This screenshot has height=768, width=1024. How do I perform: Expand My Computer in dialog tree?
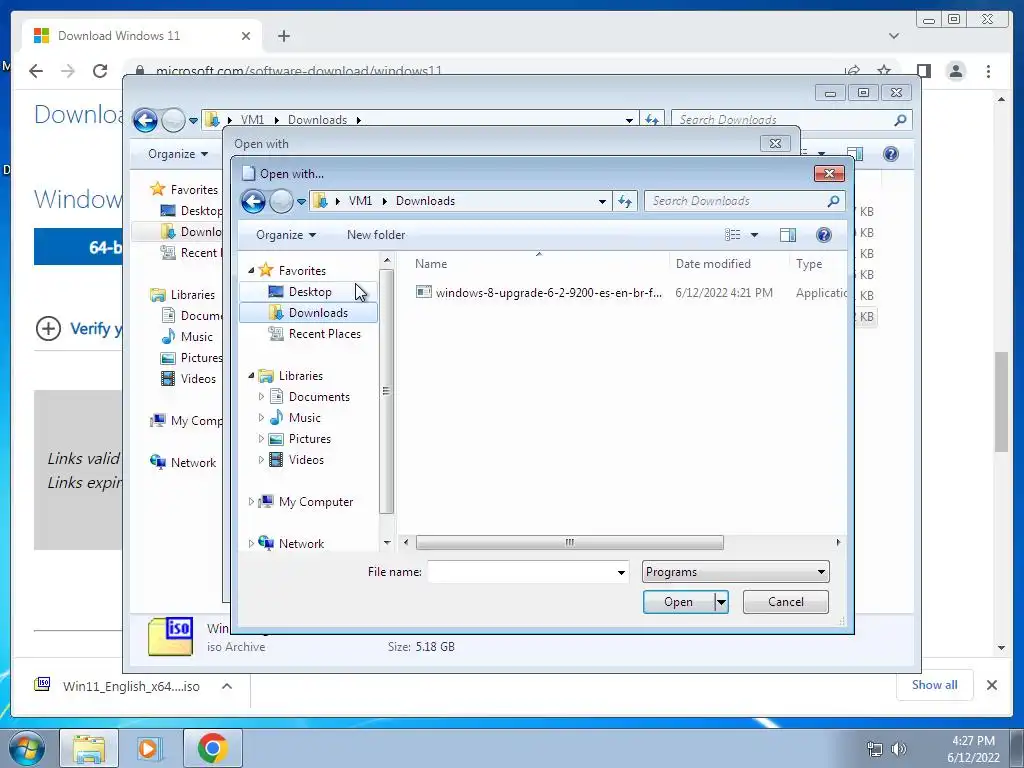[x=251, y=502]
